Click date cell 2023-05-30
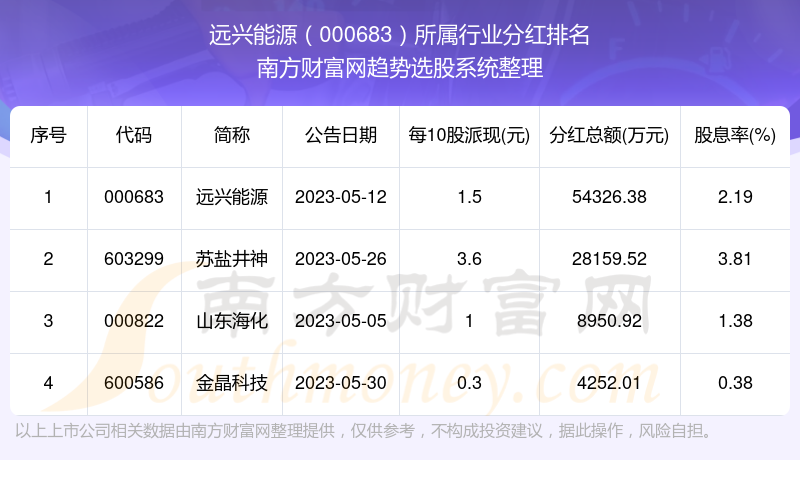 [341, 383]
